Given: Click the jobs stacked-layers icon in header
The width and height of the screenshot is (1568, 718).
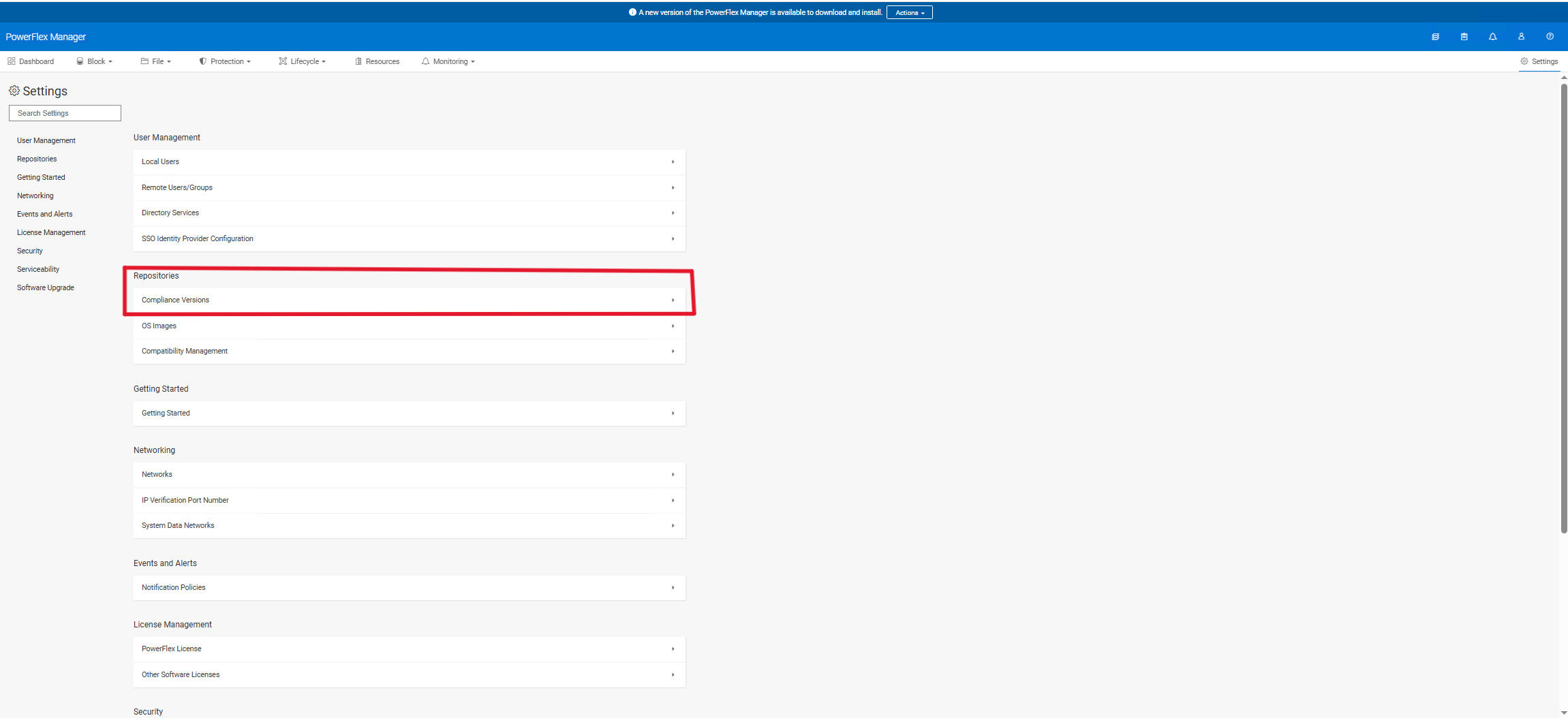Looking at the screenshot, I should click(1436, 36).
